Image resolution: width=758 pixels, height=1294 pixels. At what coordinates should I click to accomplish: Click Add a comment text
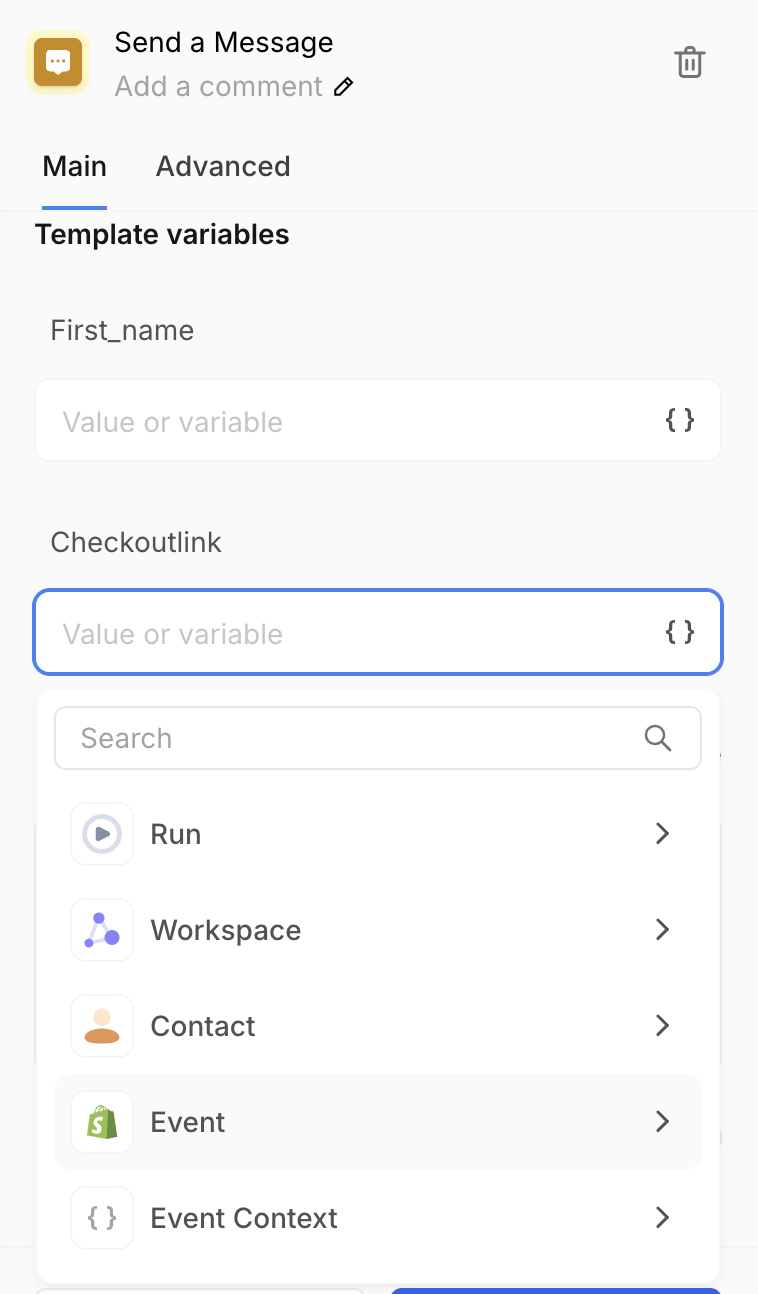(x=218, y=87)
